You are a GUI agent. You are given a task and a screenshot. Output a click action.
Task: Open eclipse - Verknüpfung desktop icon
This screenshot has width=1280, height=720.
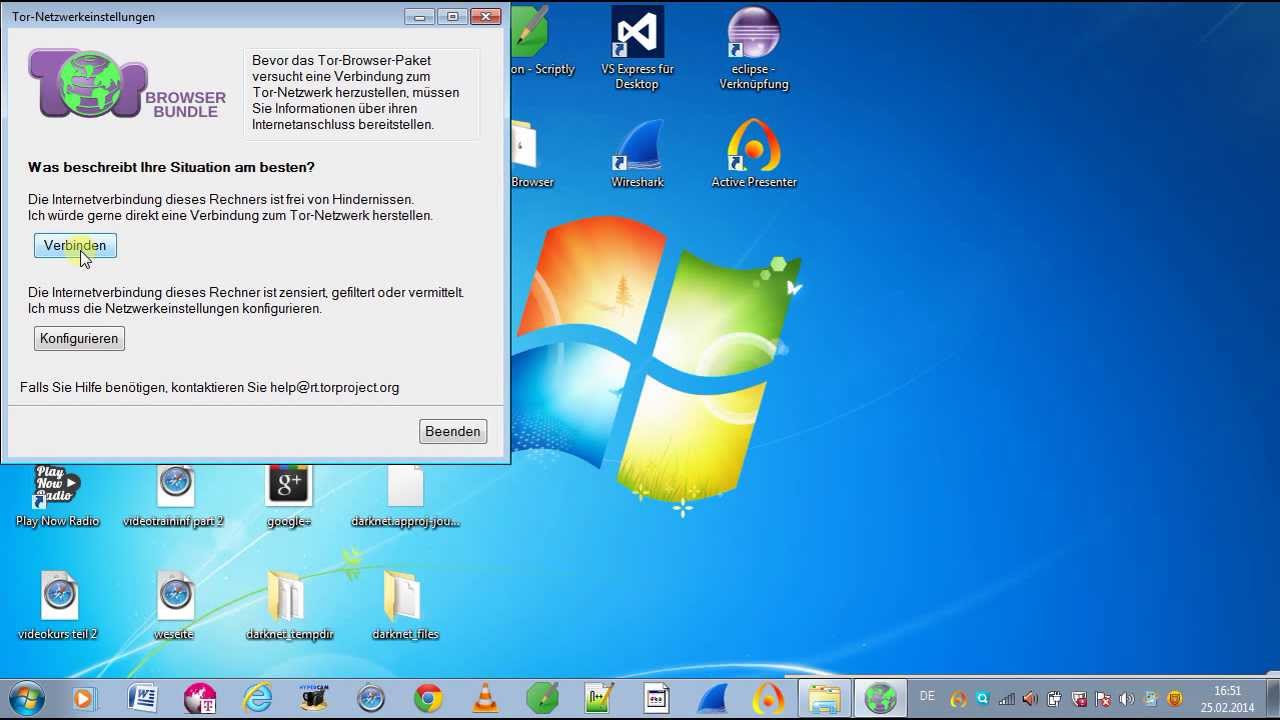tap(754, 48)
